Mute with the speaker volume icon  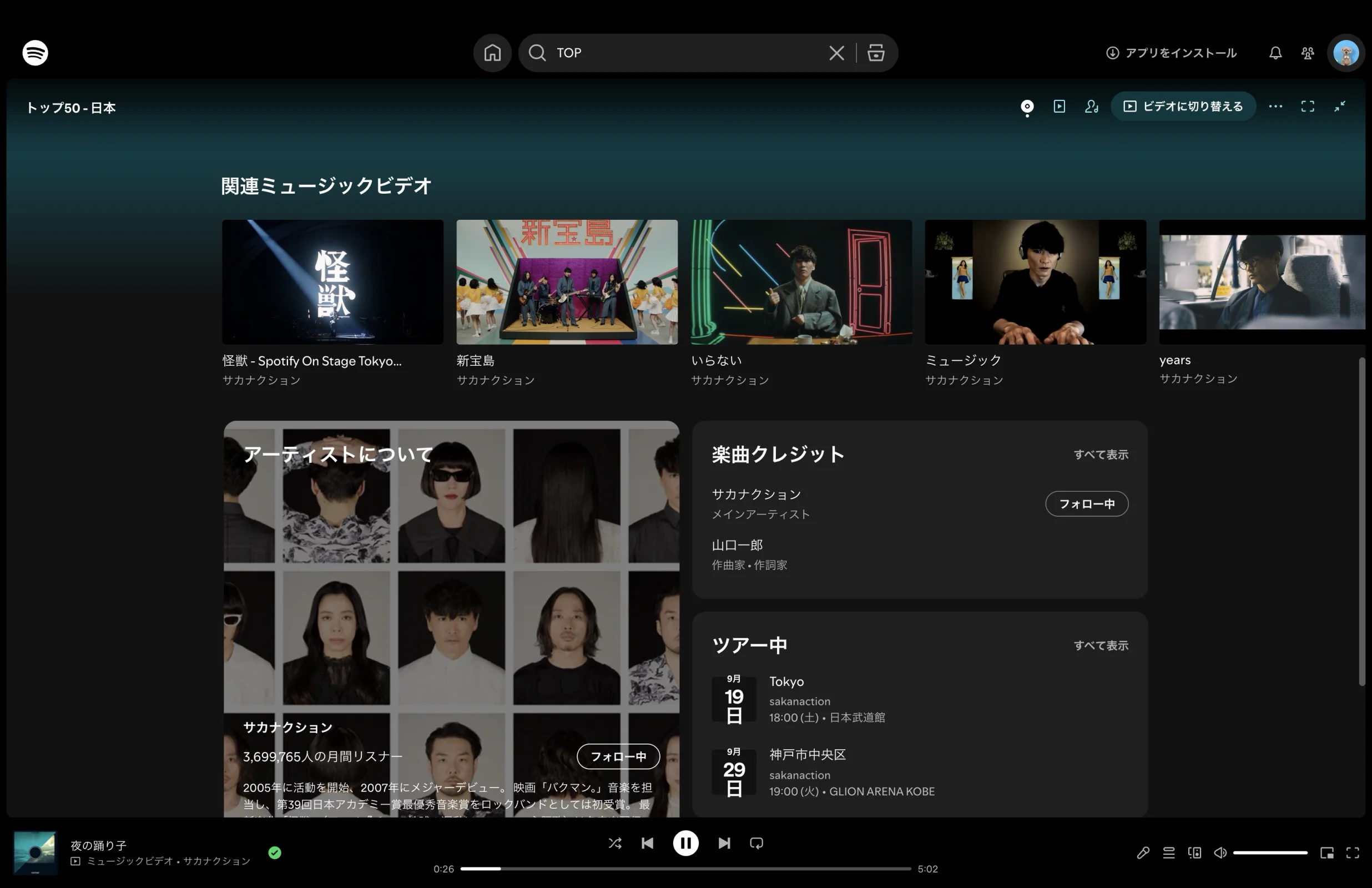click(x=1220, y=852)
